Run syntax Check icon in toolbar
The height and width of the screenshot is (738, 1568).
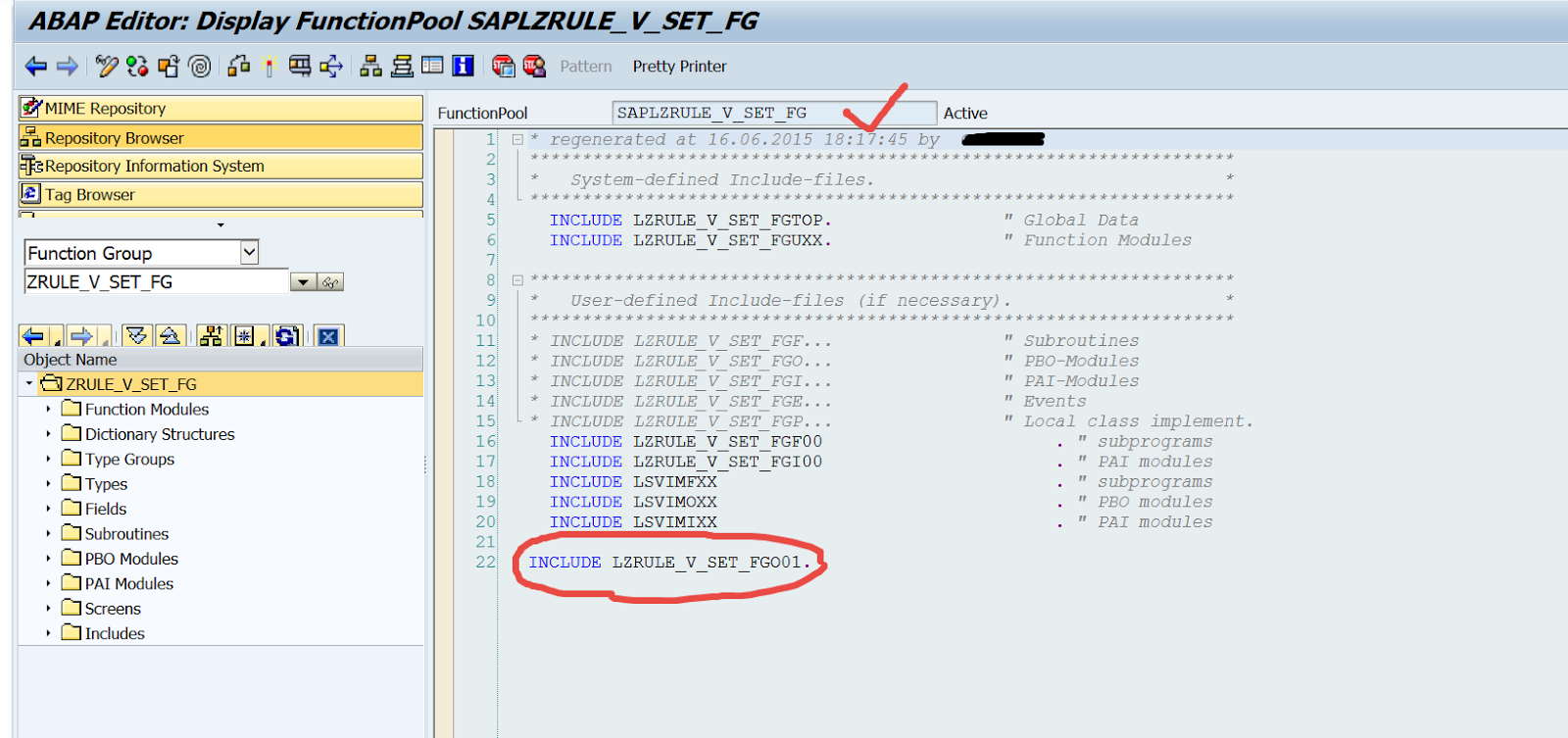(x=239, y=66)
